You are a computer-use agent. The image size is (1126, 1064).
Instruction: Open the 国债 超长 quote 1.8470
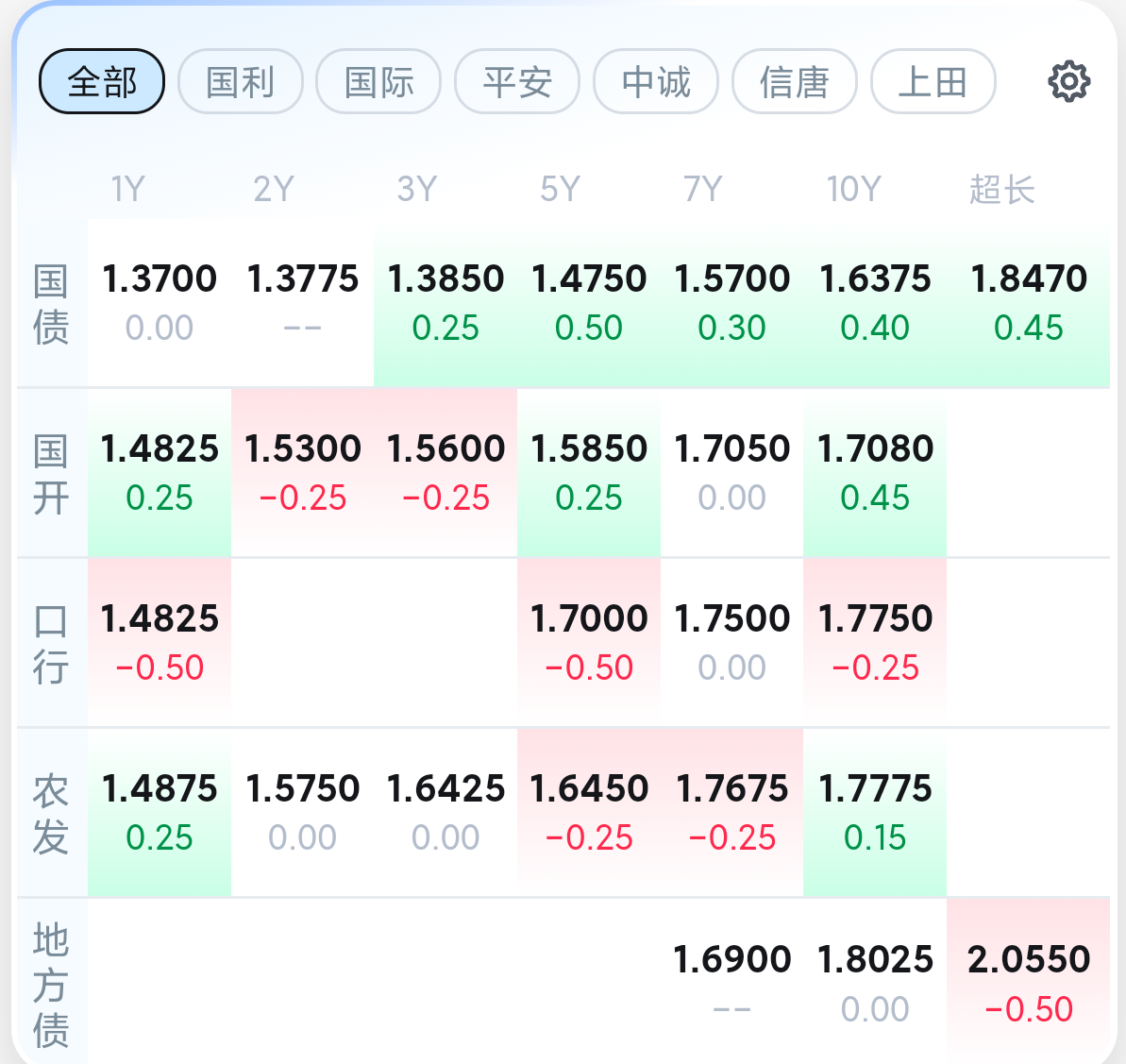pos(1028,303)
